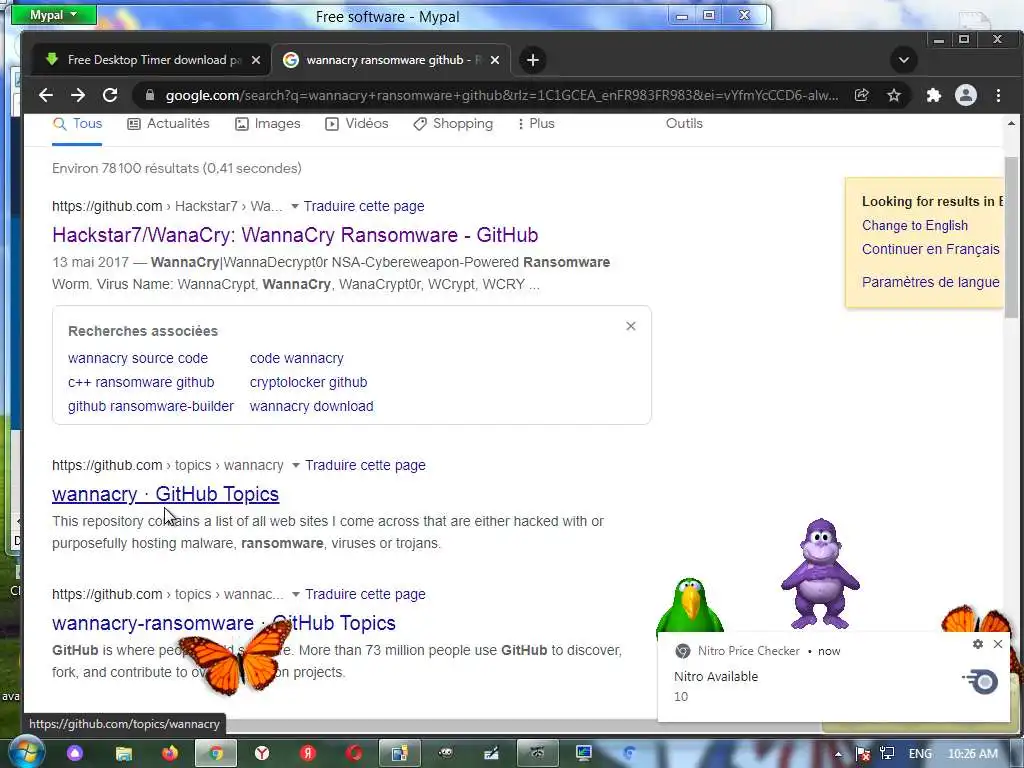Click the ENG language indicator
The image size is (1024, 768).
(920, 754)
